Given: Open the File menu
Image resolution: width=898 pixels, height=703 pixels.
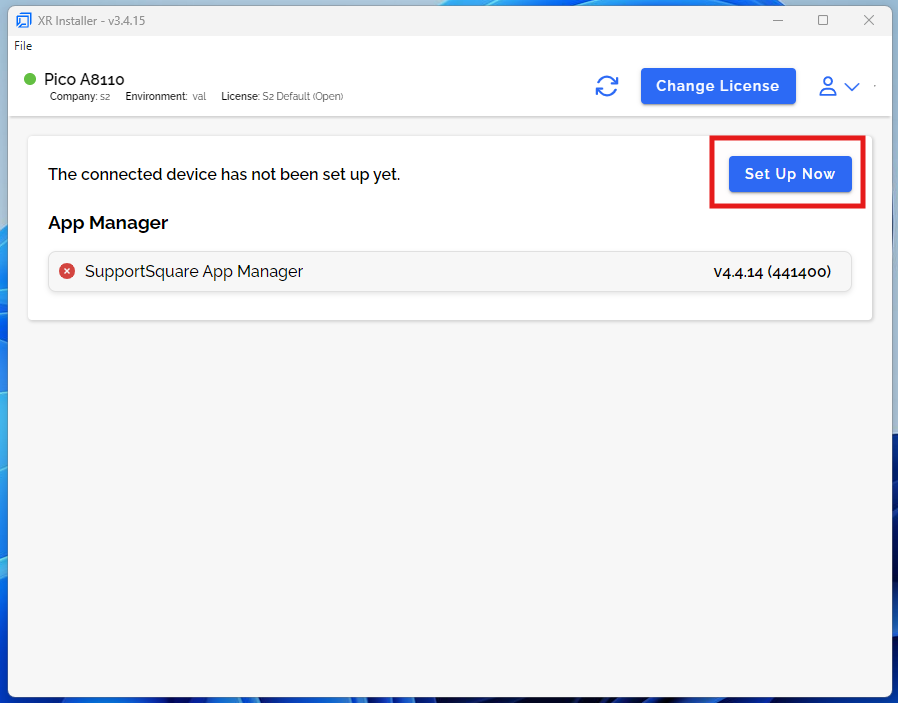Looking at the screenshot, I should tap(23, 46).
